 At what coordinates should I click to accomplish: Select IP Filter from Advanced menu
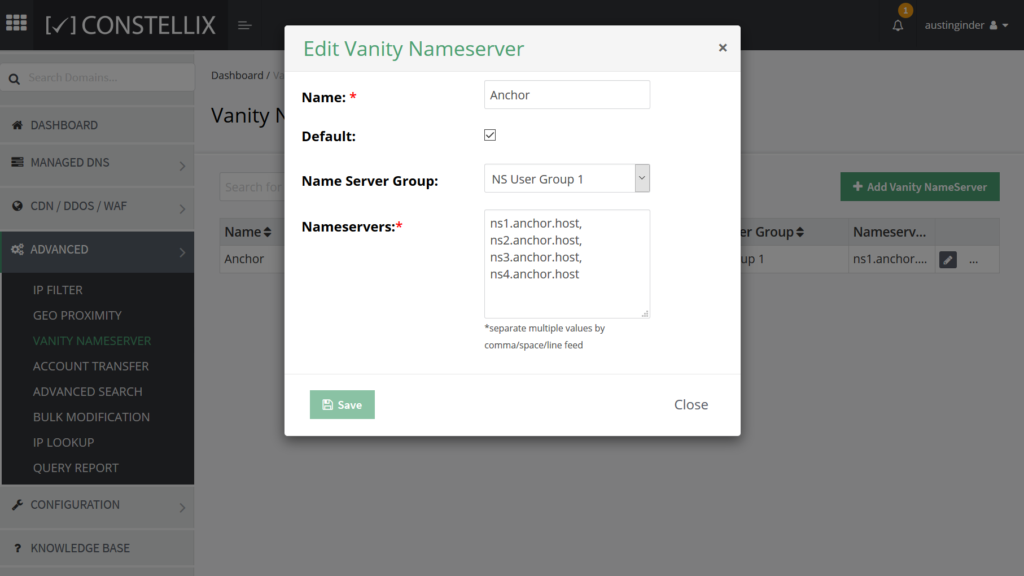(58, 290)
